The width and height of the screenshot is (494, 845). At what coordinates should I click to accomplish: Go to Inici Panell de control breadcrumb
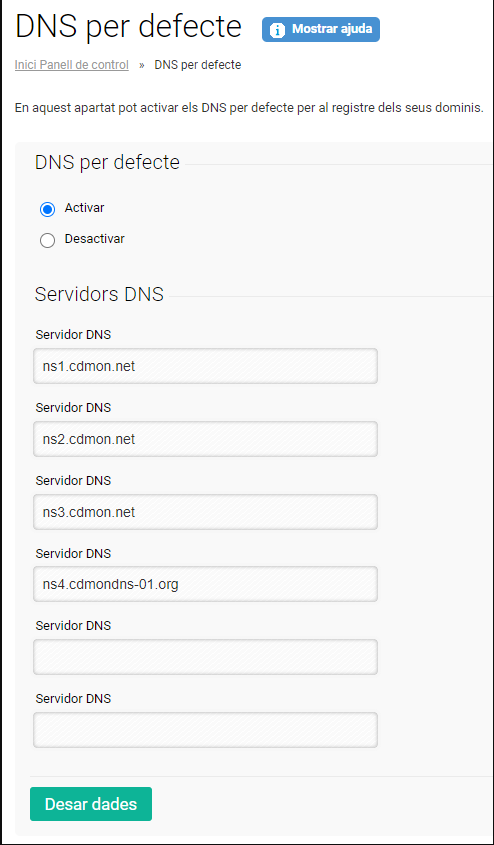coord(72,65)
